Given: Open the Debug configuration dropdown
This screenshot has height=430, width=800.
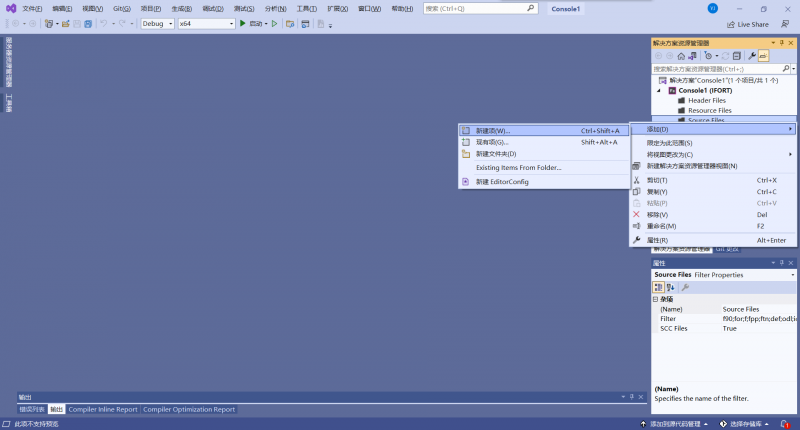Looking at the screenshot, I should click(155, 23).
